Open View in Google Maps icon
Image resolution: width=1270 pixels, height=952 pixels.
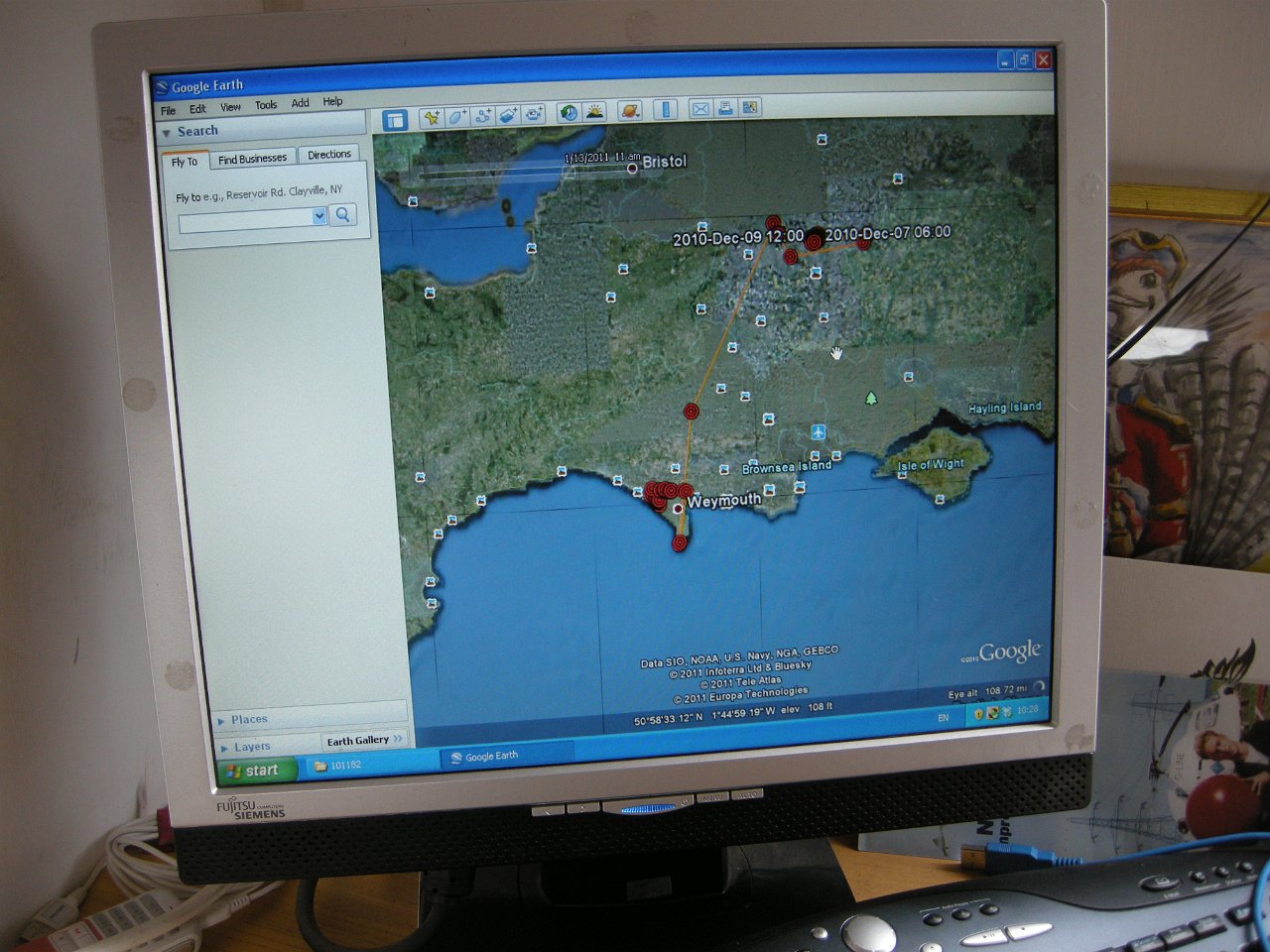[750, 106]
